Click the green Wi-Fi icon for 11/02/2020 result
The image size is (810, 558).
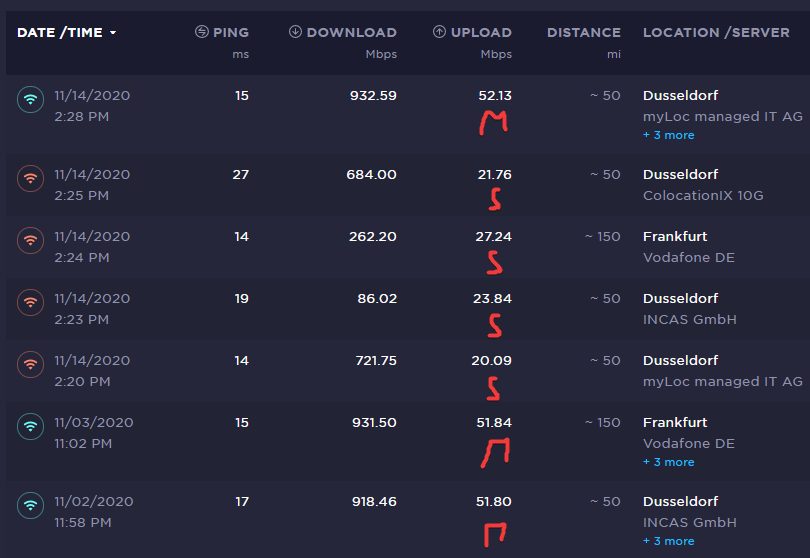coord(31,506)
